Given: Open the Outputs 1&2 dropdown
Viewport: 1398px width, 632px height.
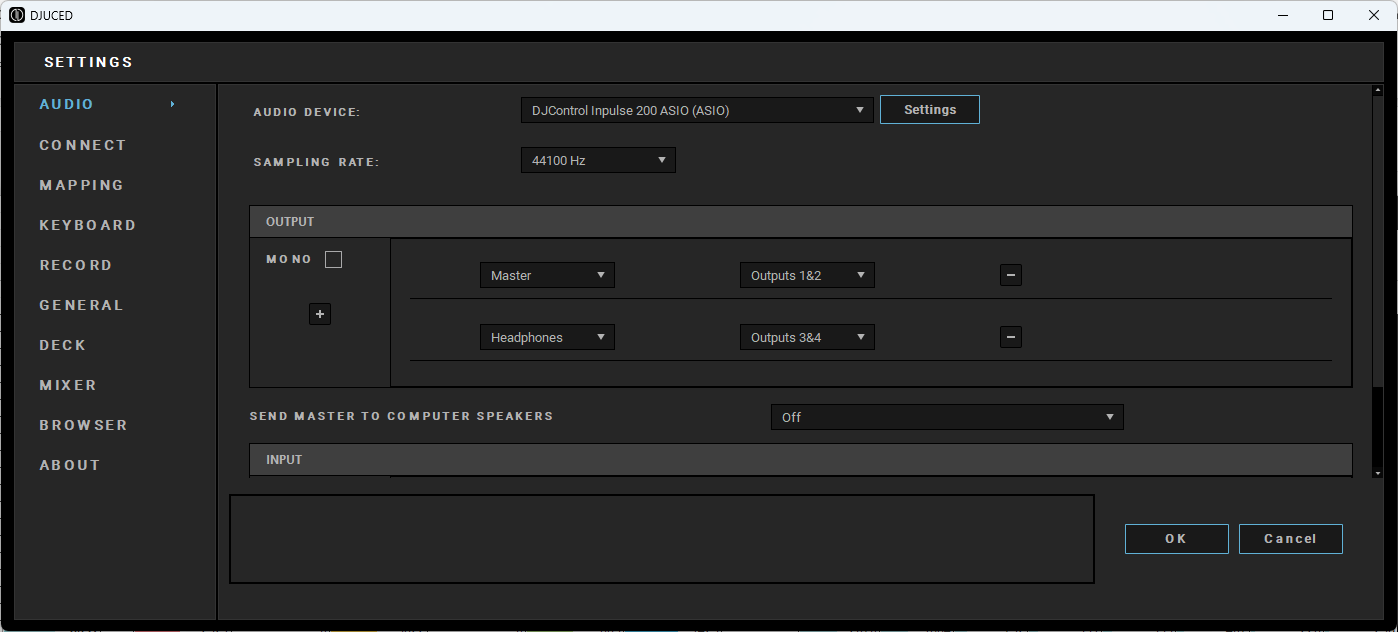Looking at the screenshot, I should (x=807, y=275).
